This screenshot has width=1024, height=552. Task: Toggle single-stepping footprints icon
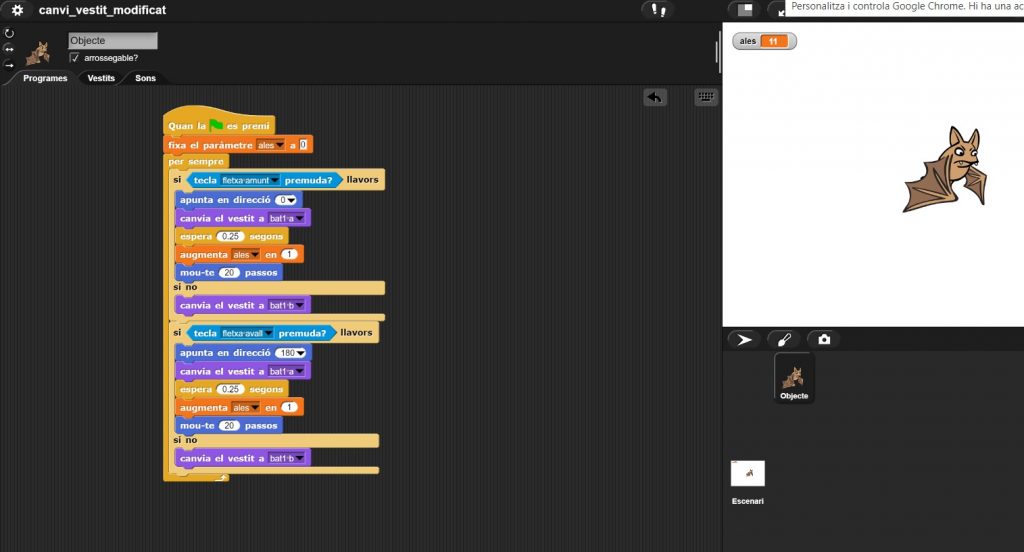[x=657, y=10]
